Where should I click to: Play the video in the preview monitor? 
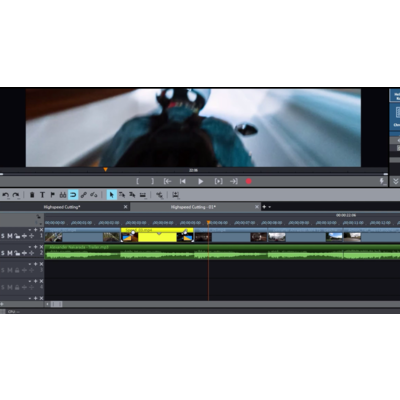[x=200, y=181]
